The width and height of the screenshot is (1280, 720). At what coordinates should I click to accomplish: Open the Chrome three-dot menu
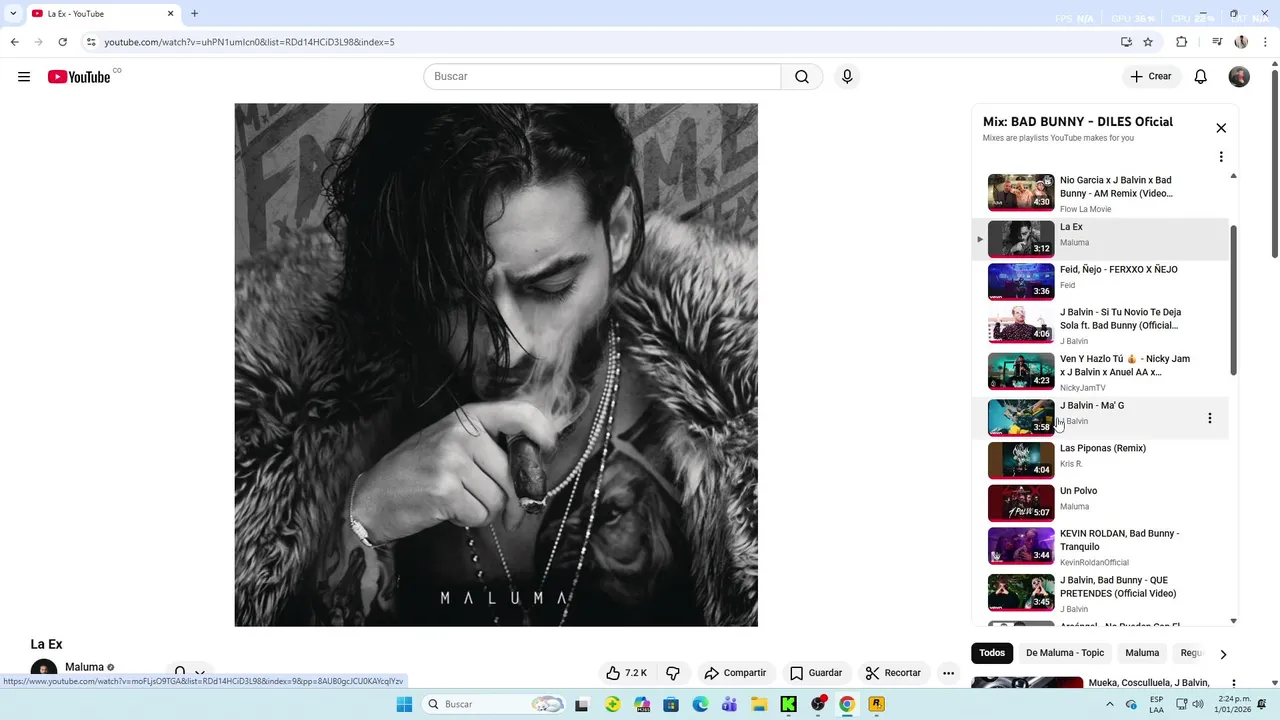(x=1264, y=42)
